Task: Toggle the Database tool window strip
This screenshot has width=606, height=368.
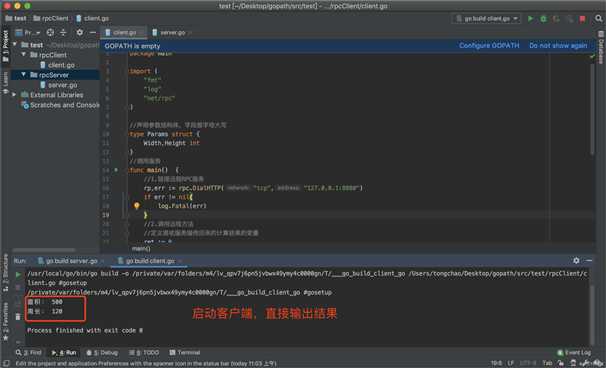Action: pyautogui.click(x=601, y=47)
